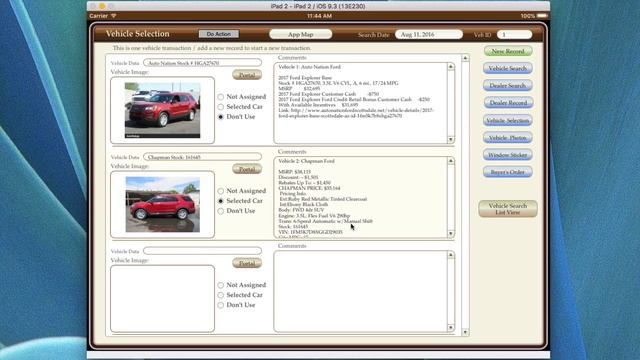
Task: Select Not Assigned for third vehicle
Action: (221, 285)
